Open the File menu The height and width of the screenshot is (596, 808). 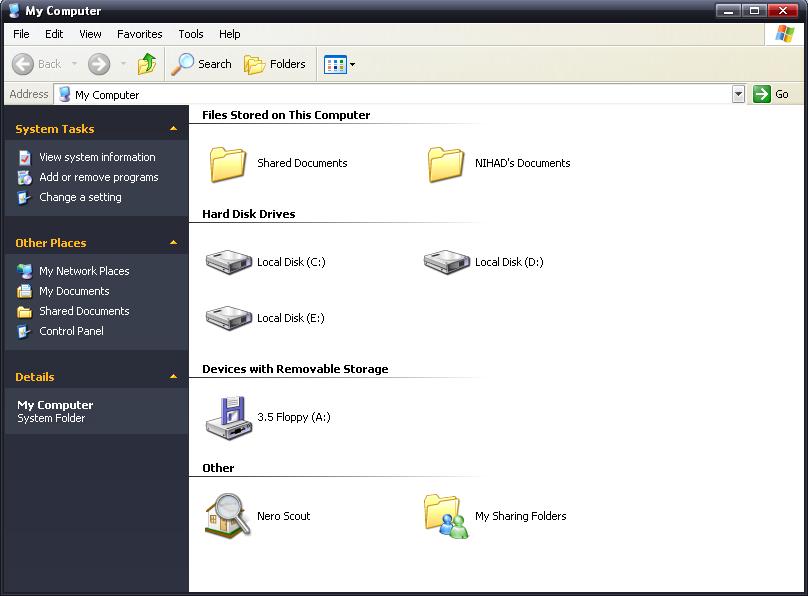tap(21, 34)
